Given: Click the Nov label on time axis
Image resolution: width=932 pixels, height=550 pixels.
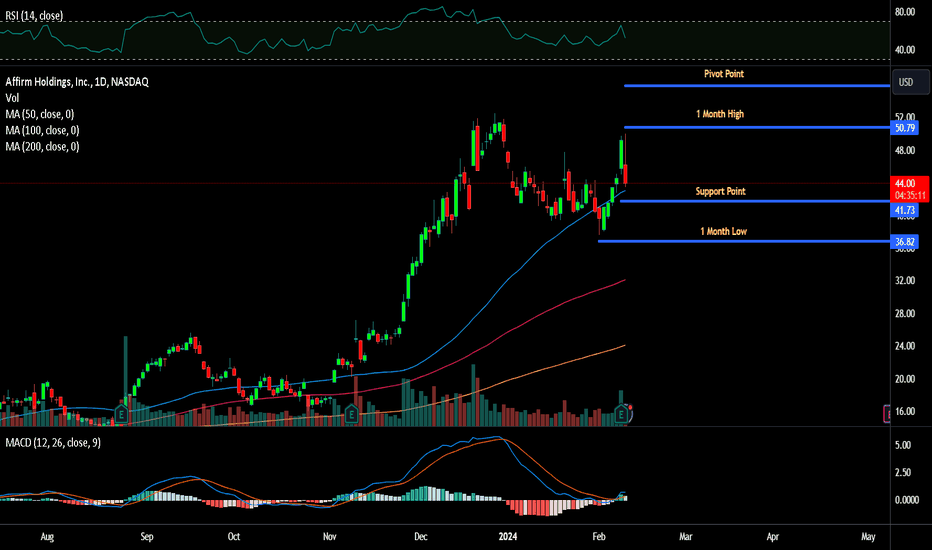Looking at the screenshot, I should [x=329, y=536].
